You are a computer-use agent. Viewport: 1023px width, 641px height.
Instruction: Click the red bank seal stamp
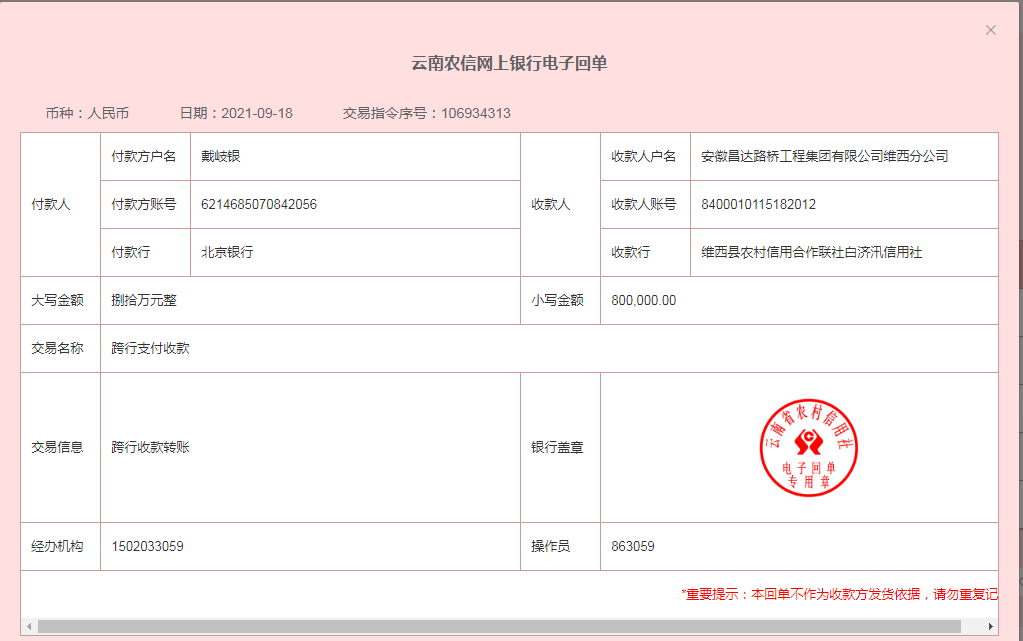click(809, 448)
